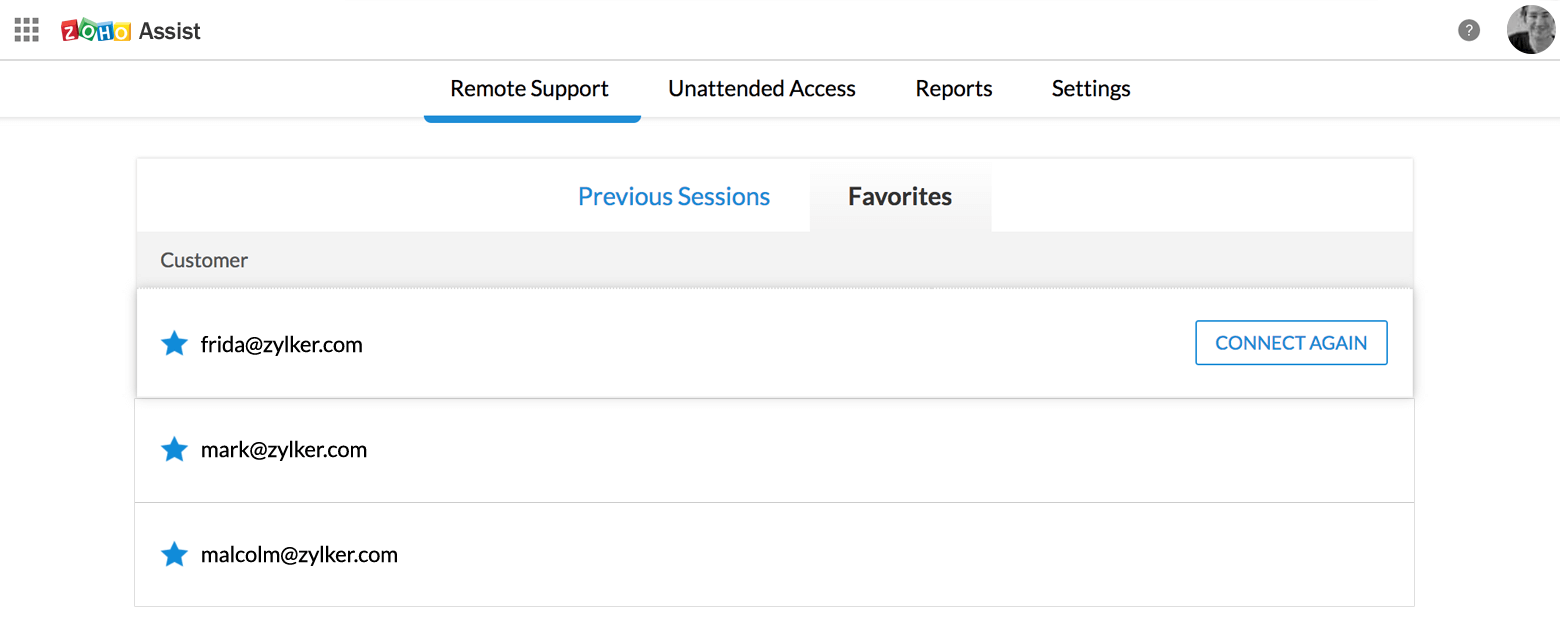Screen dimensions: 1560x638
Task: Click the frida@zylker.com customer email
Action: [281, 345]
